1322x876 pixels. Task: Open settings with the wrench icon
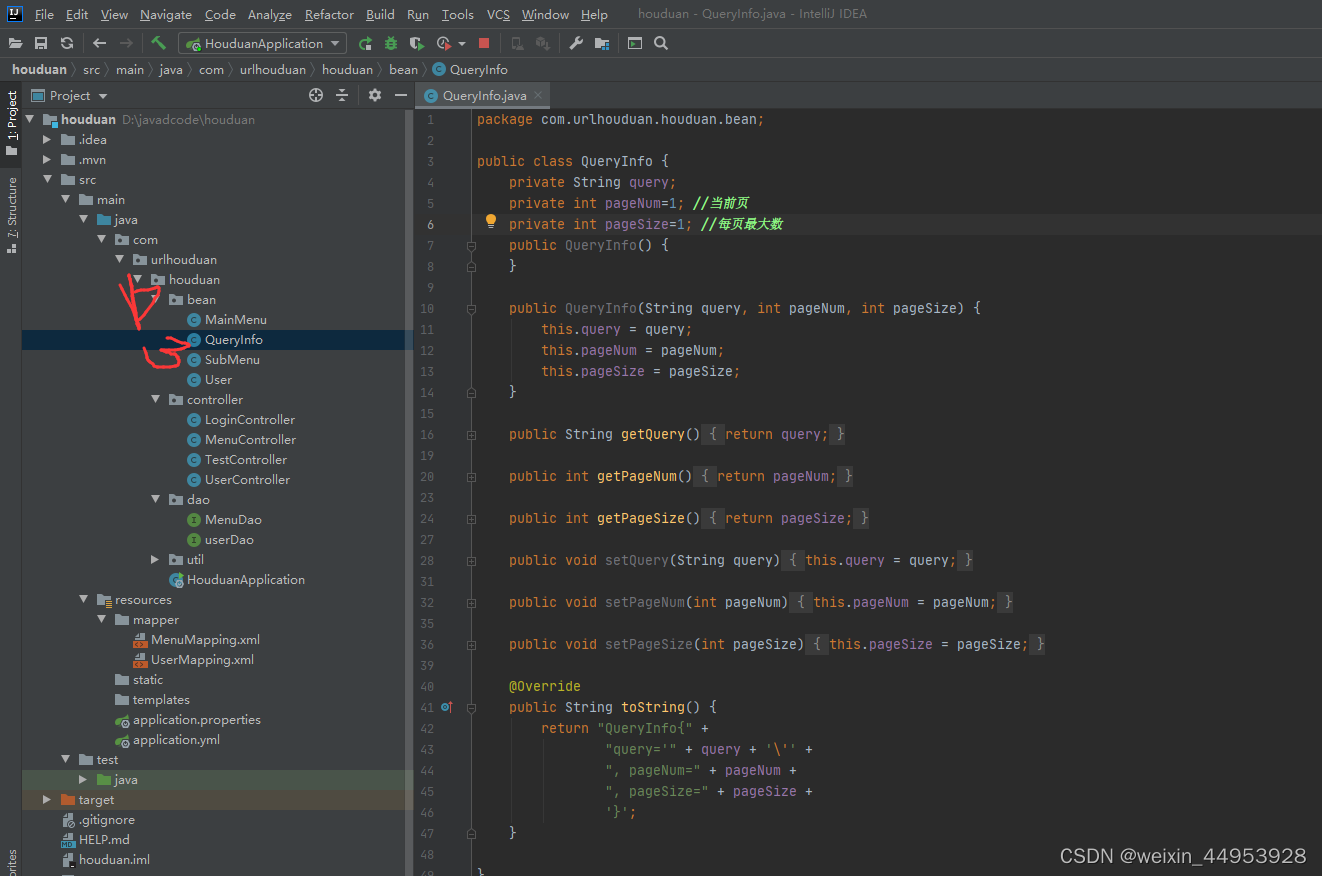[x=576, y=43]
